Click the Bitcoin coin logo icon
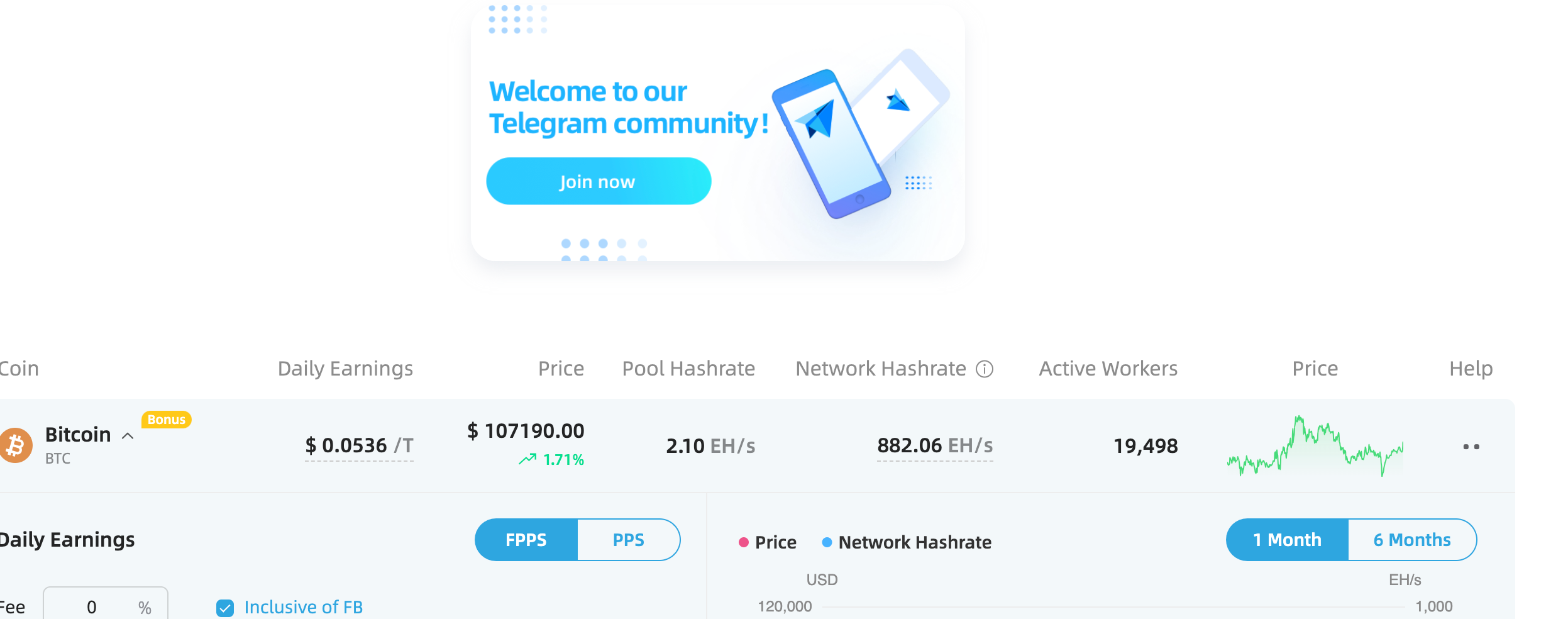1568x619 pixels. pyautogui.click(x=15, y=445)
